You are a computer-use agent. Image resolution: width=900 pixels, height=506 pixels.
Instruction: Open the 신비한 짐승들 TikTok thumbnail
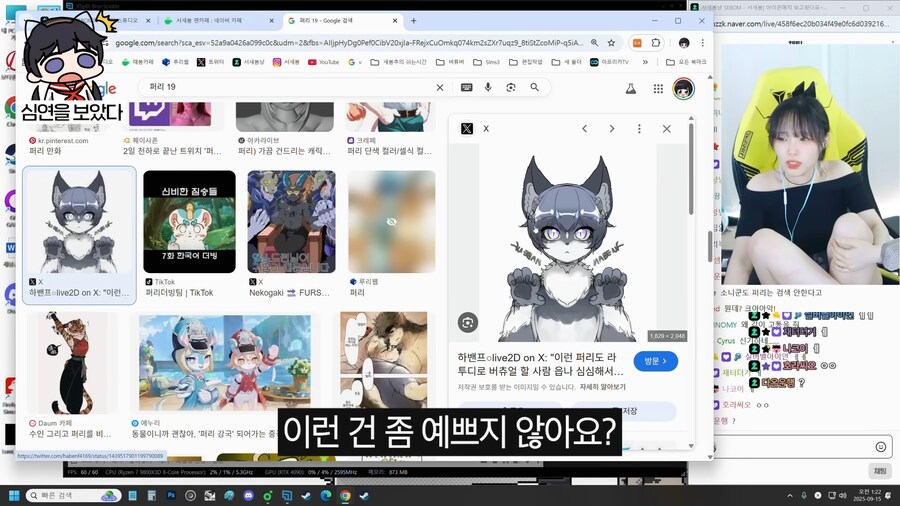189,221
